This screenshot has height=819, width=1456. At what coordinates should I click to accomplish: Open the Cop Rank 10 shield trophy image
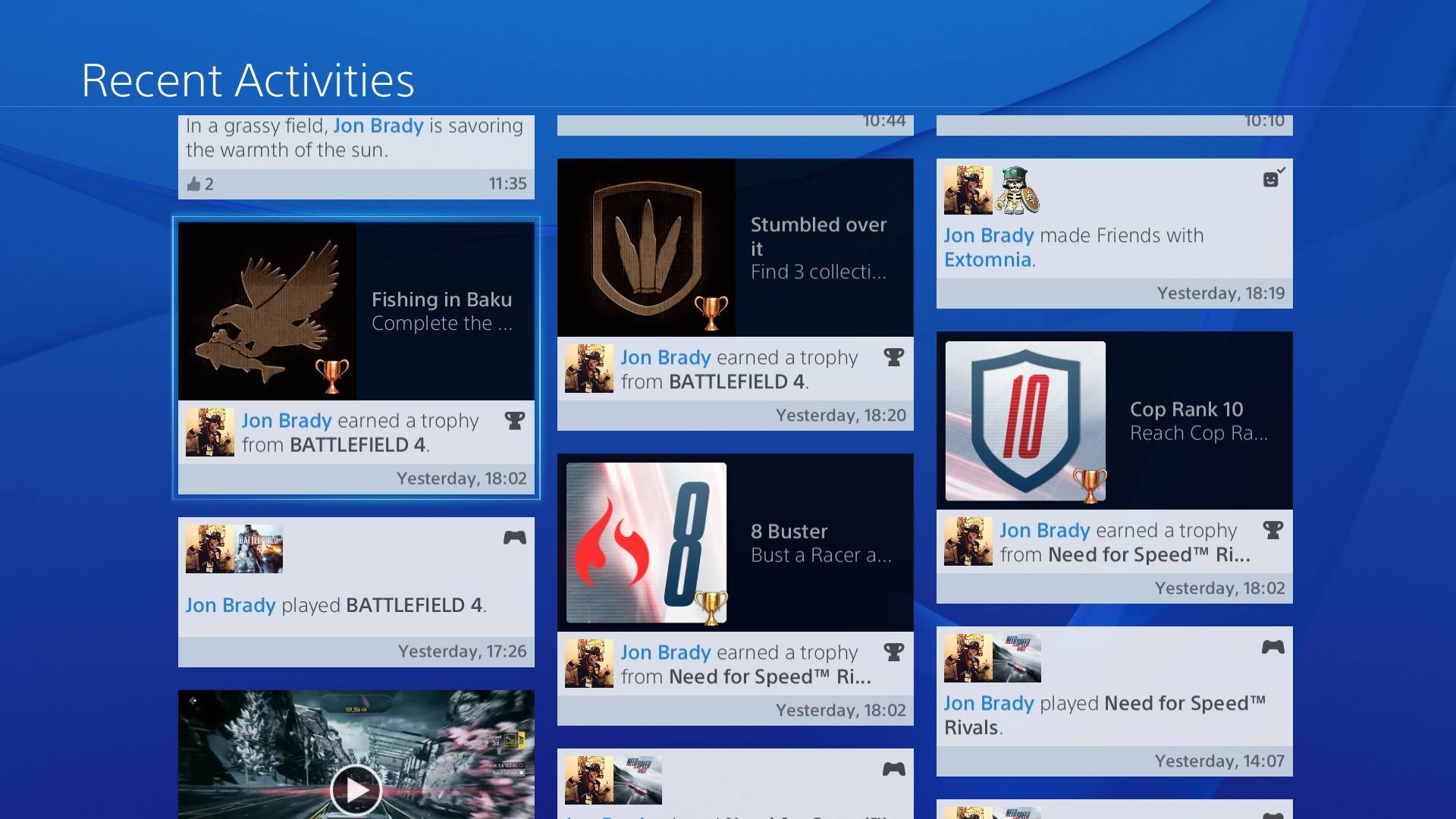[1025, 421]
